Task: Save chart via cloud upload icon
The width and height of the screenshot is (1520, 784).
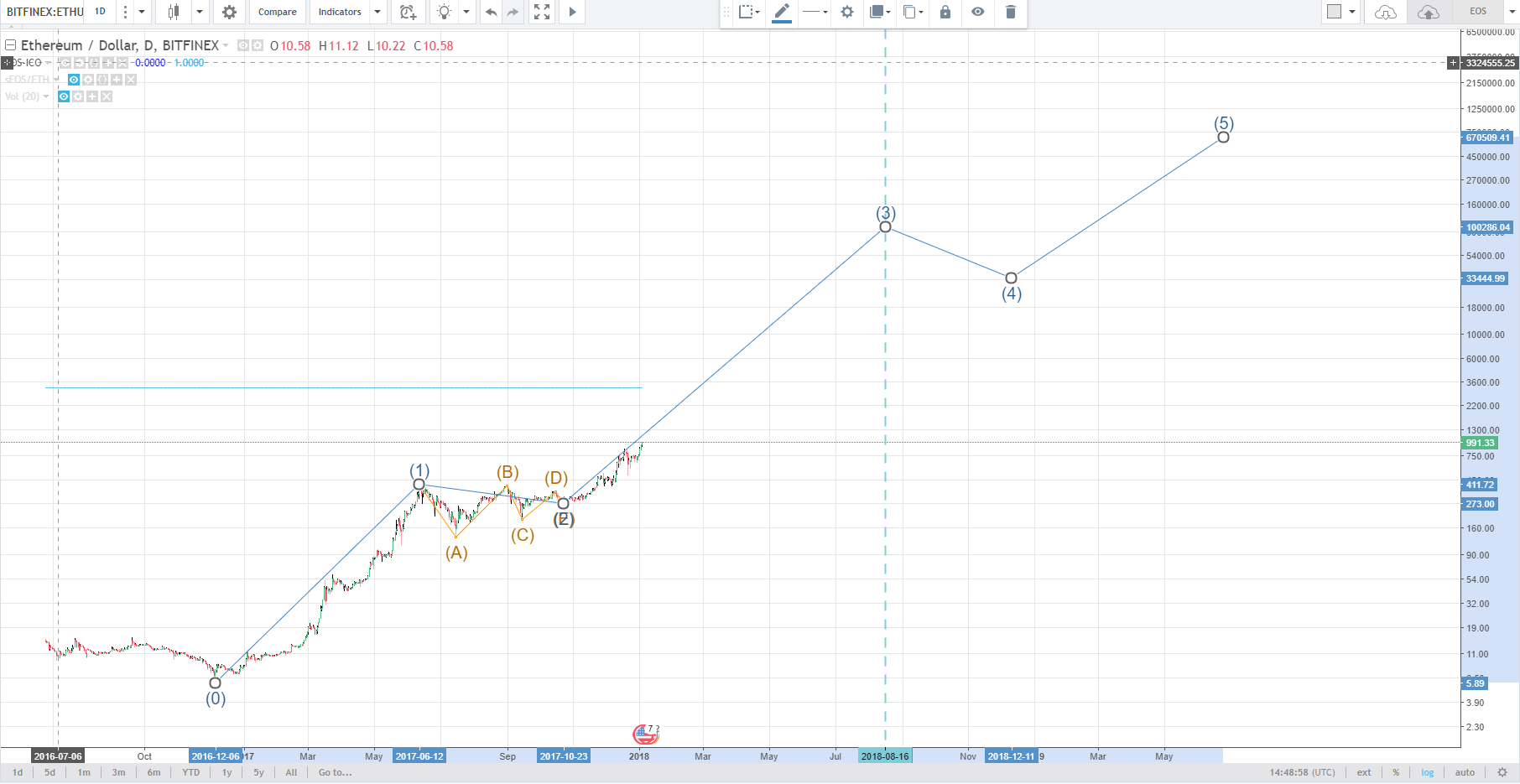Action: (1428, 12)
